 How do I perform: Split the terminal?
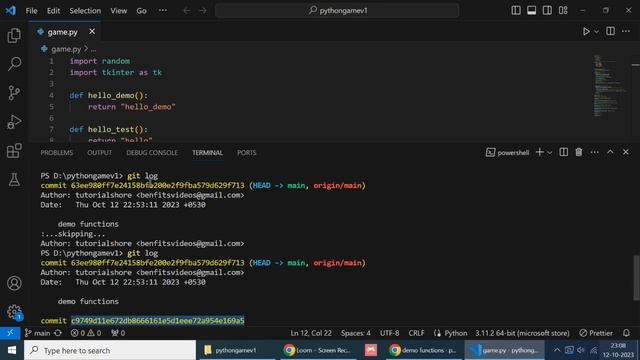[563, 152]
